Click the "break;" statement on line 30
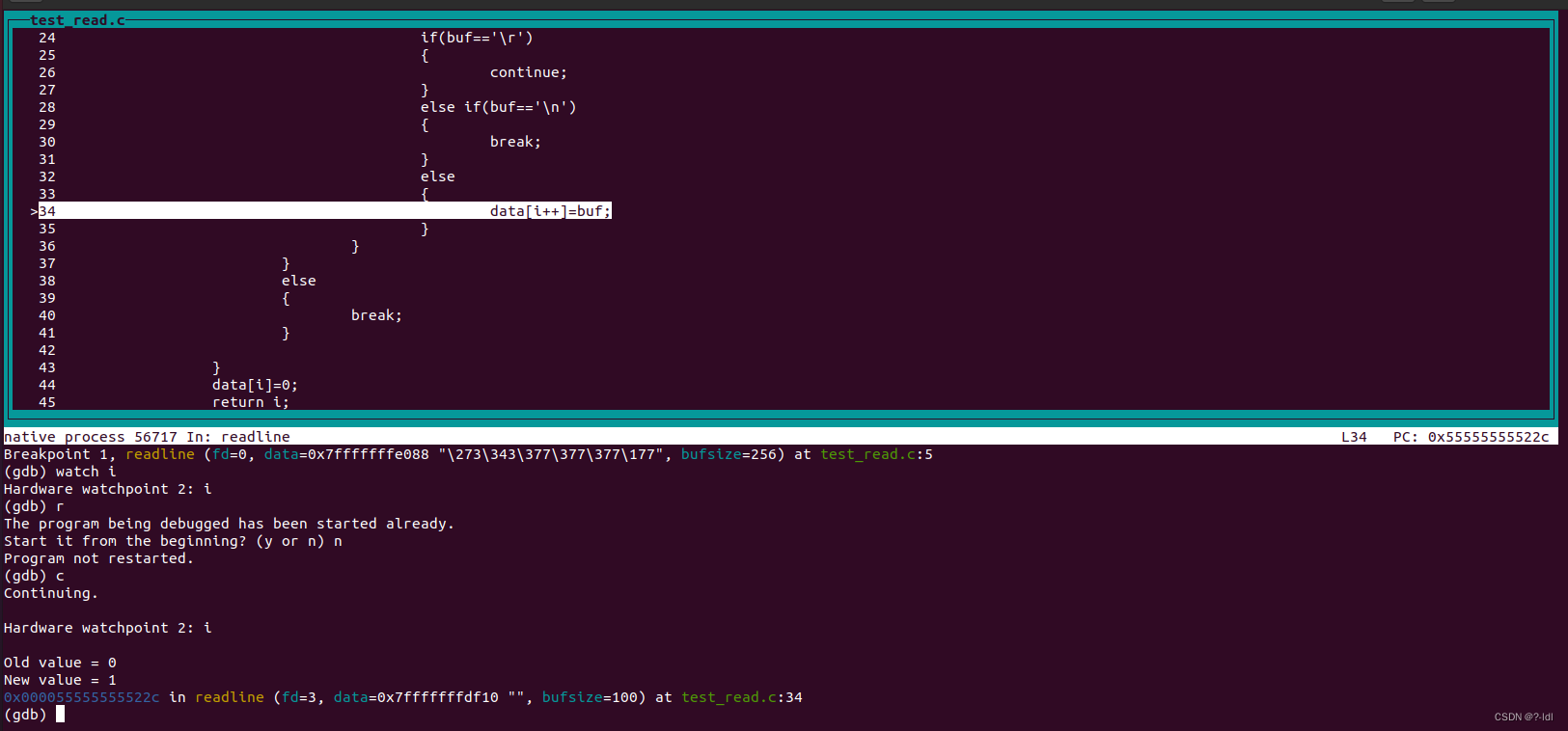 (x=515, y=142)
